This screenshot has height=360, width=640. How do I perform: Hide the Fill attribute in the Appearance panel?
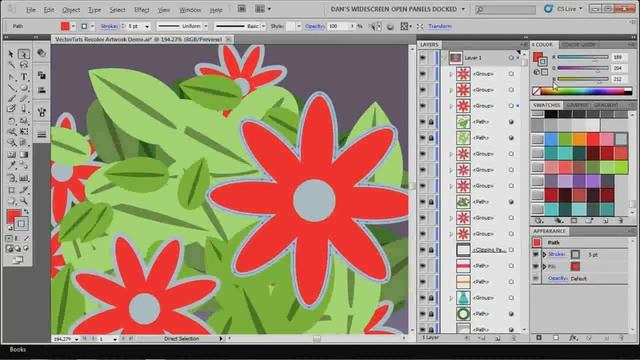(x=536, y=267)
